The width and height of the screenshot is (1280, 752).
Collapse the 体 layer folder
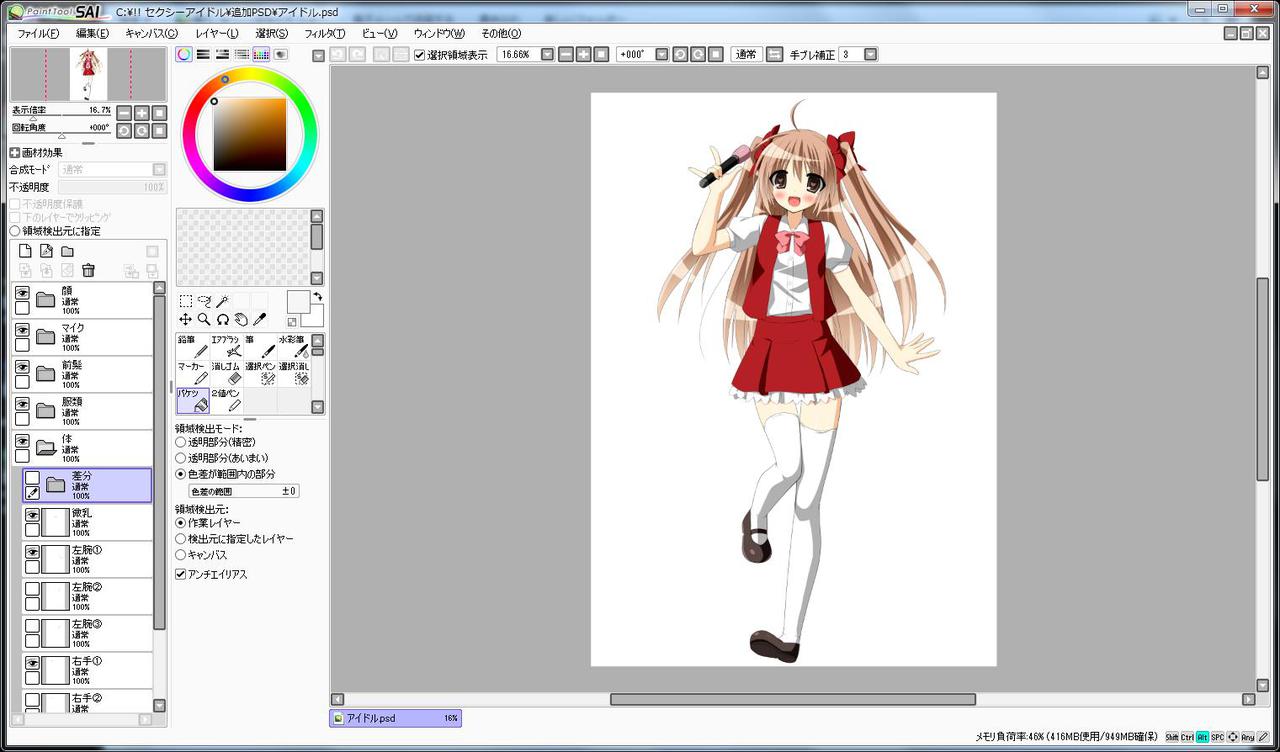pos(45,448)
